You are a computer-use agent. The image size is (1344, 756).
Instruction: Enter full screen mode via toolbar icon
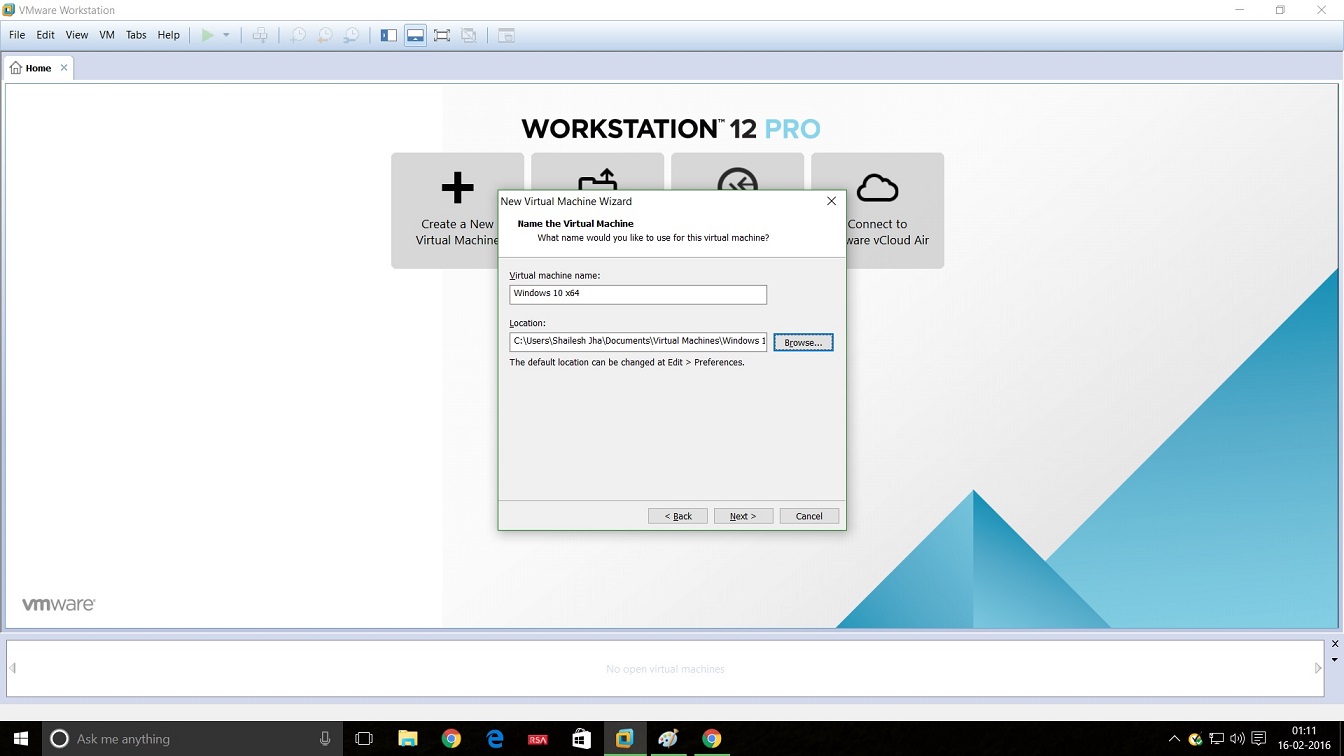pyautogui.click(x=442, y=35)
